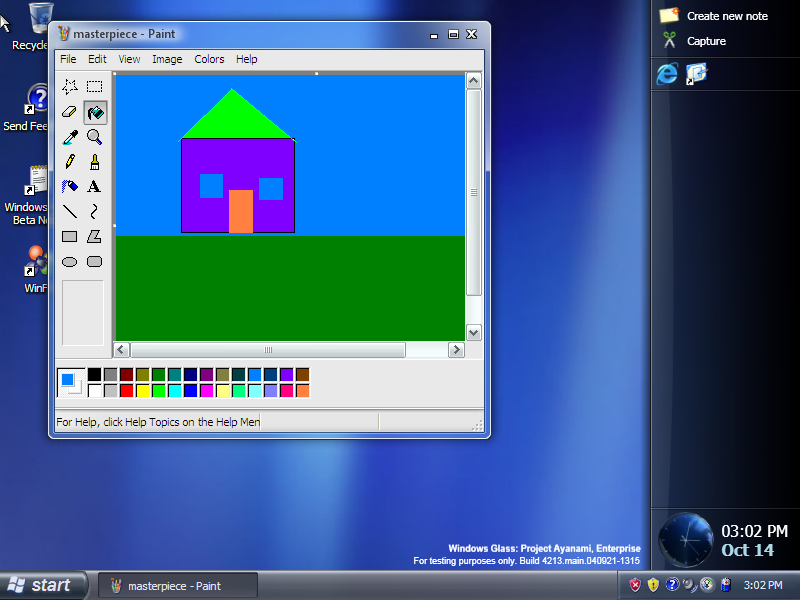This screenshot has width=800, height=600.
Task: Open the Colors menu
Action: pos(209,59)
